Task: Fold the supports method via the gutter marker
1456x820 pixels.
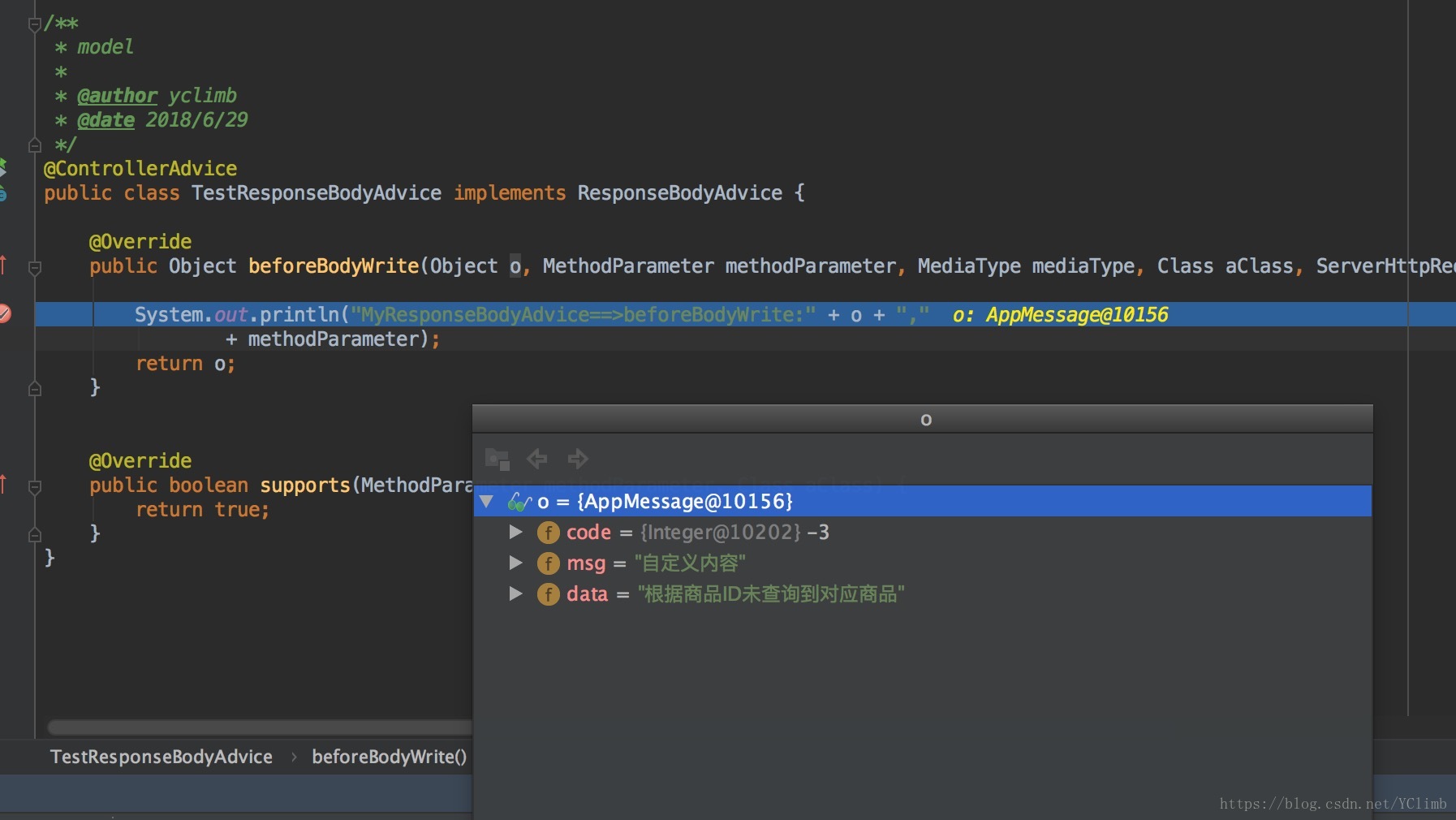Action: click(x=34, y=486)
